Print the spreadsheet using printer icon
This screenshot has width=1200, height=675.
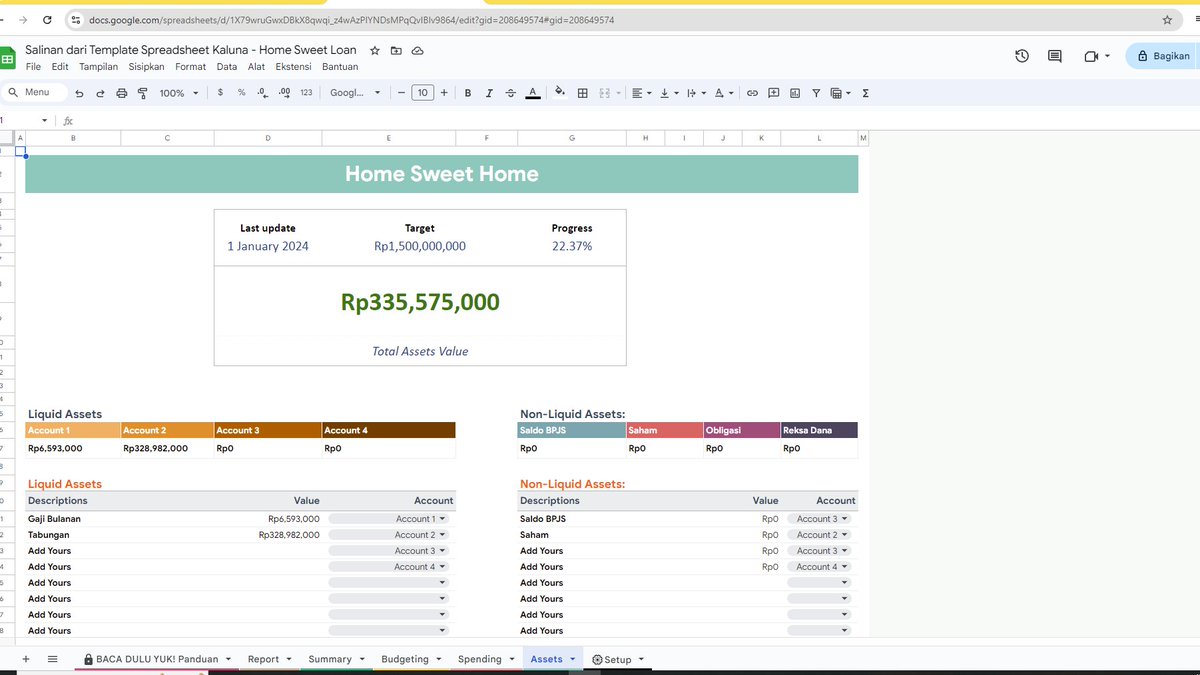[x=122, y=93]
